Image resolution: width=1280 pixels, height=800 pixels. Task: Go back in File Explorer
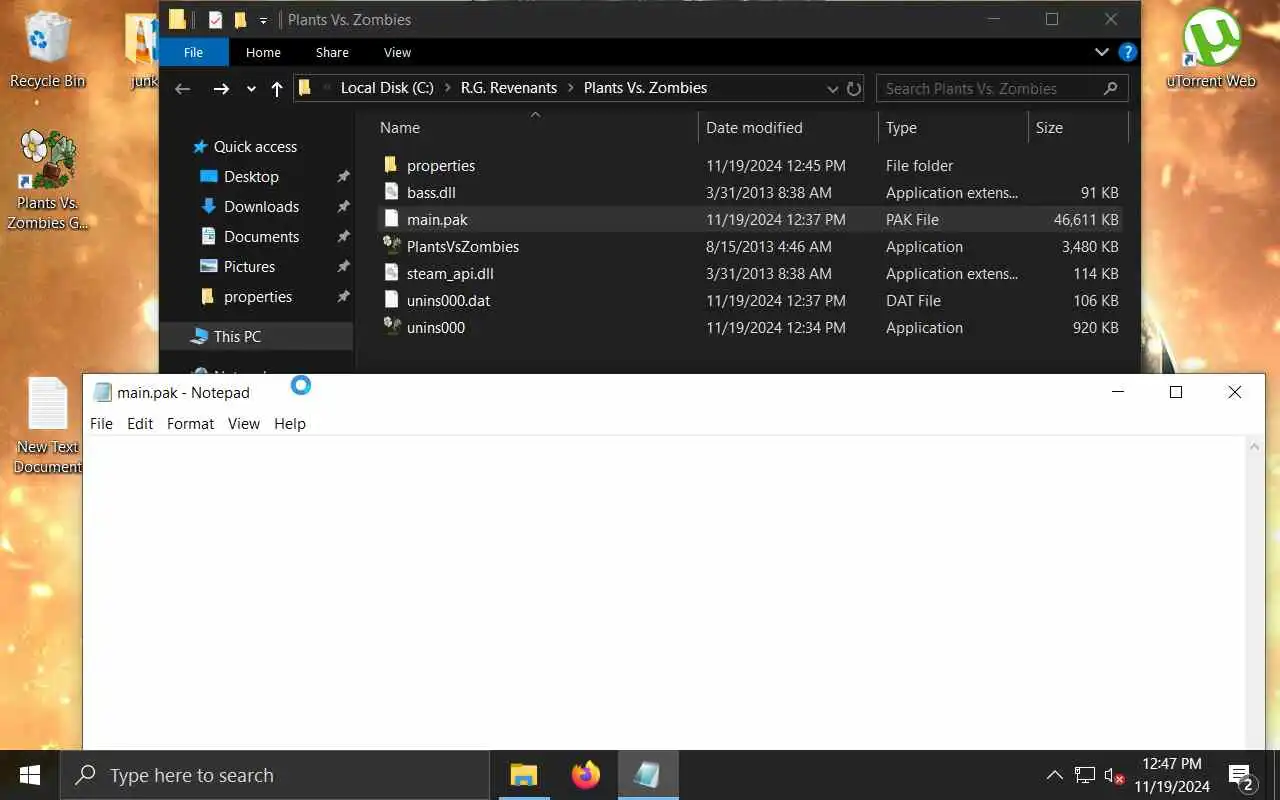click(182, 88)
